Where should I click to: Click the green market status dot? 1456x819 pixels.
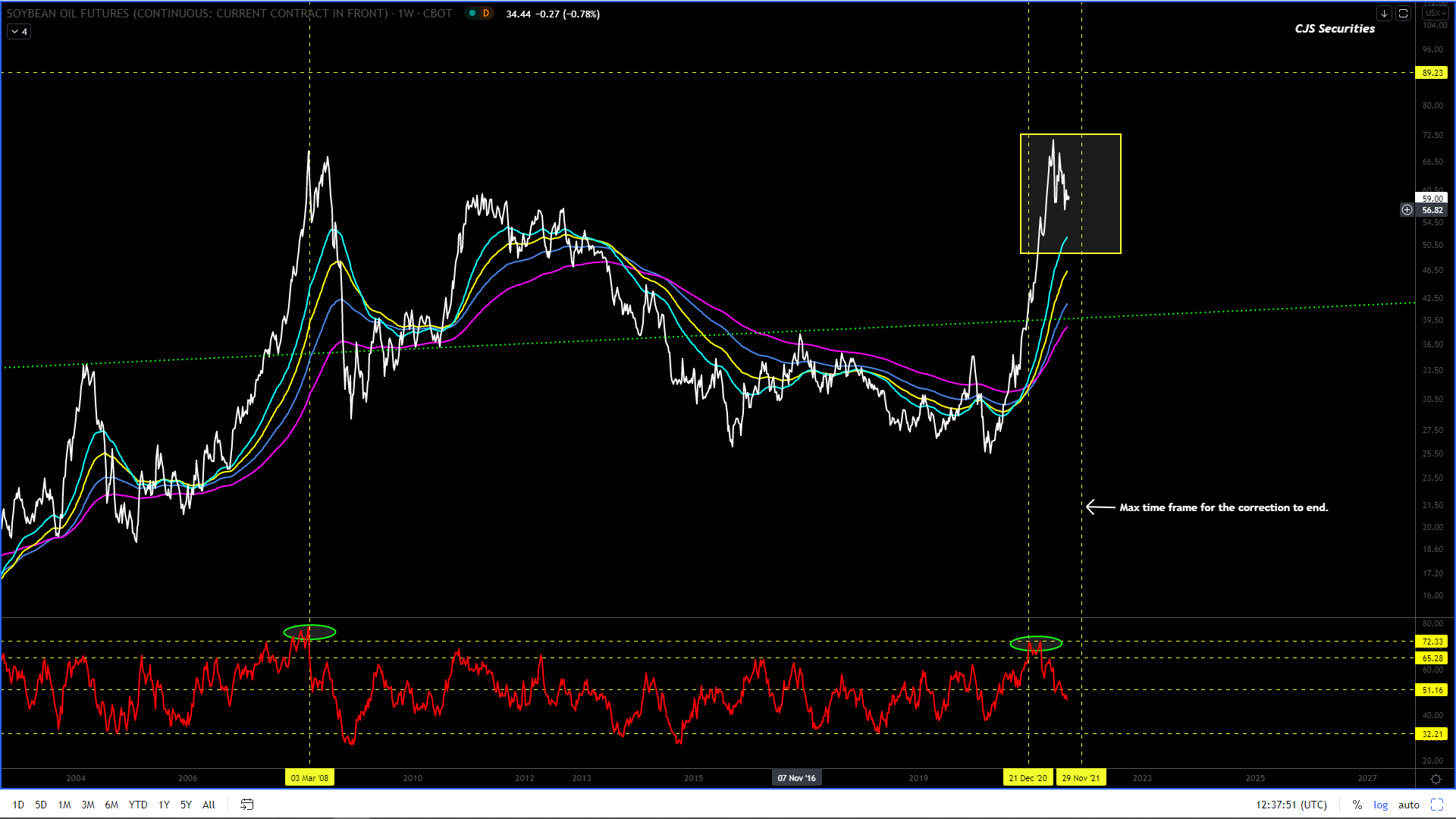472,14
